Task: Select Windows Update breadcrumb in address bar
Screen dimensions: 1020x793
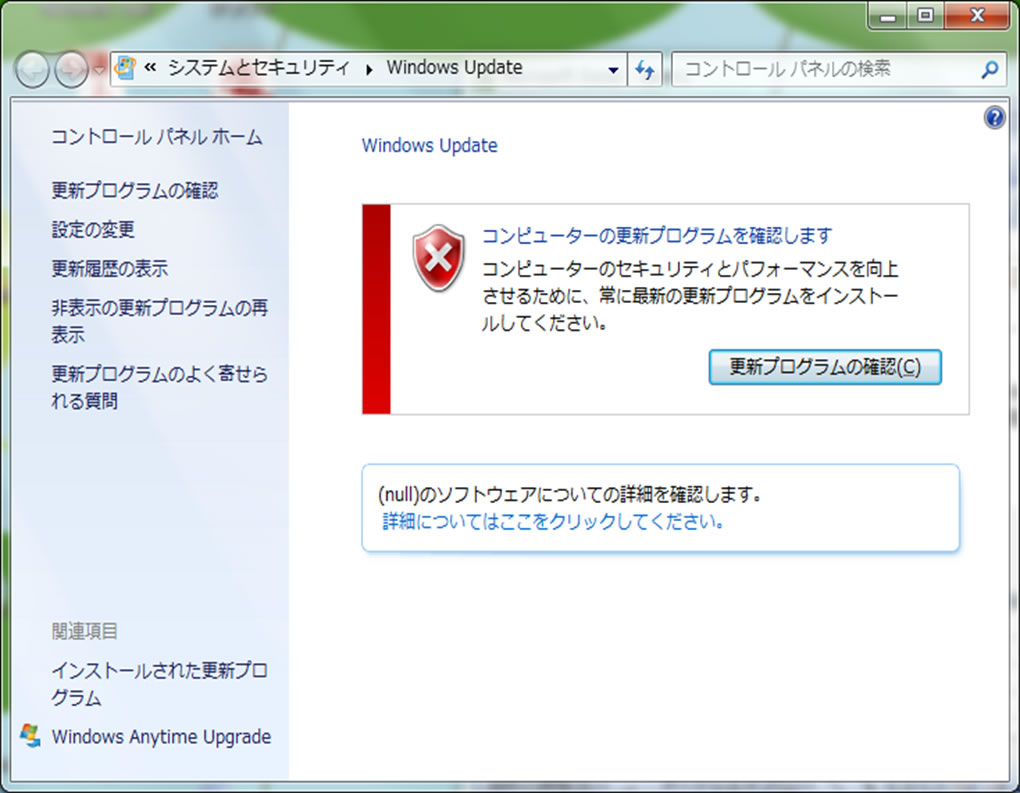Action: point(454,68)
